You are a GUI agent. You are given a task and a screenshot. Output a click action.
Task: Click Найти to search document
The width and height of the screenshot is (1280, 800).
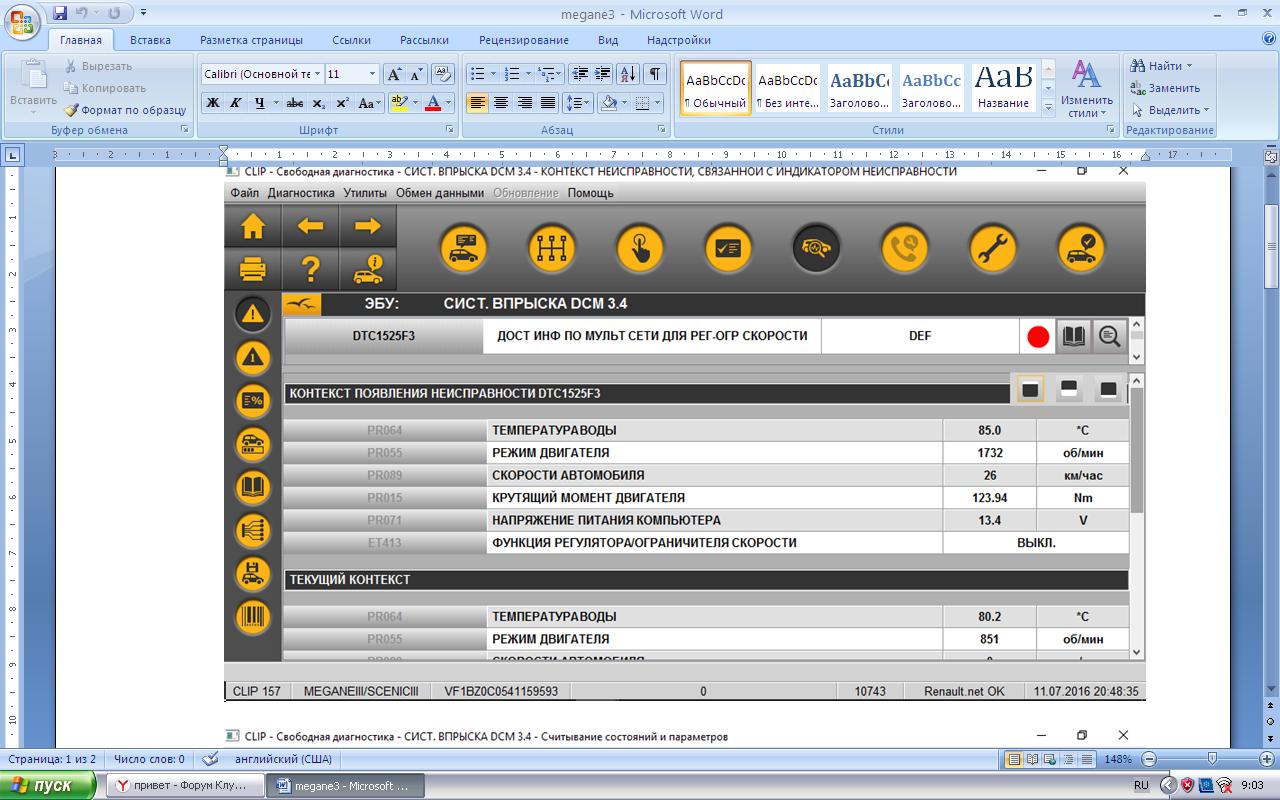[x=1161, y=66]
